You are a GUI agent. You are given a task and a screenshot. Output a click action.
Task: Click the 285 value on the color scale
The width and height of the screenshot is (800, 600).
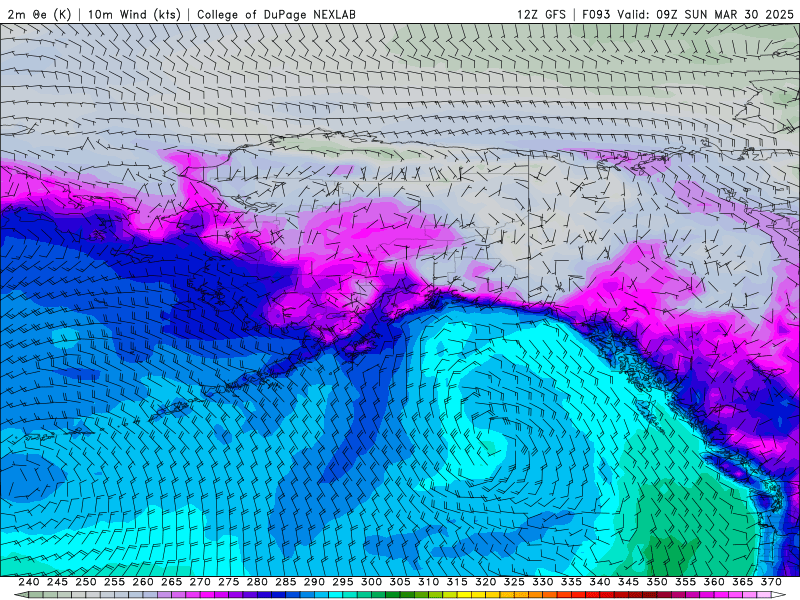pos(286,582)
